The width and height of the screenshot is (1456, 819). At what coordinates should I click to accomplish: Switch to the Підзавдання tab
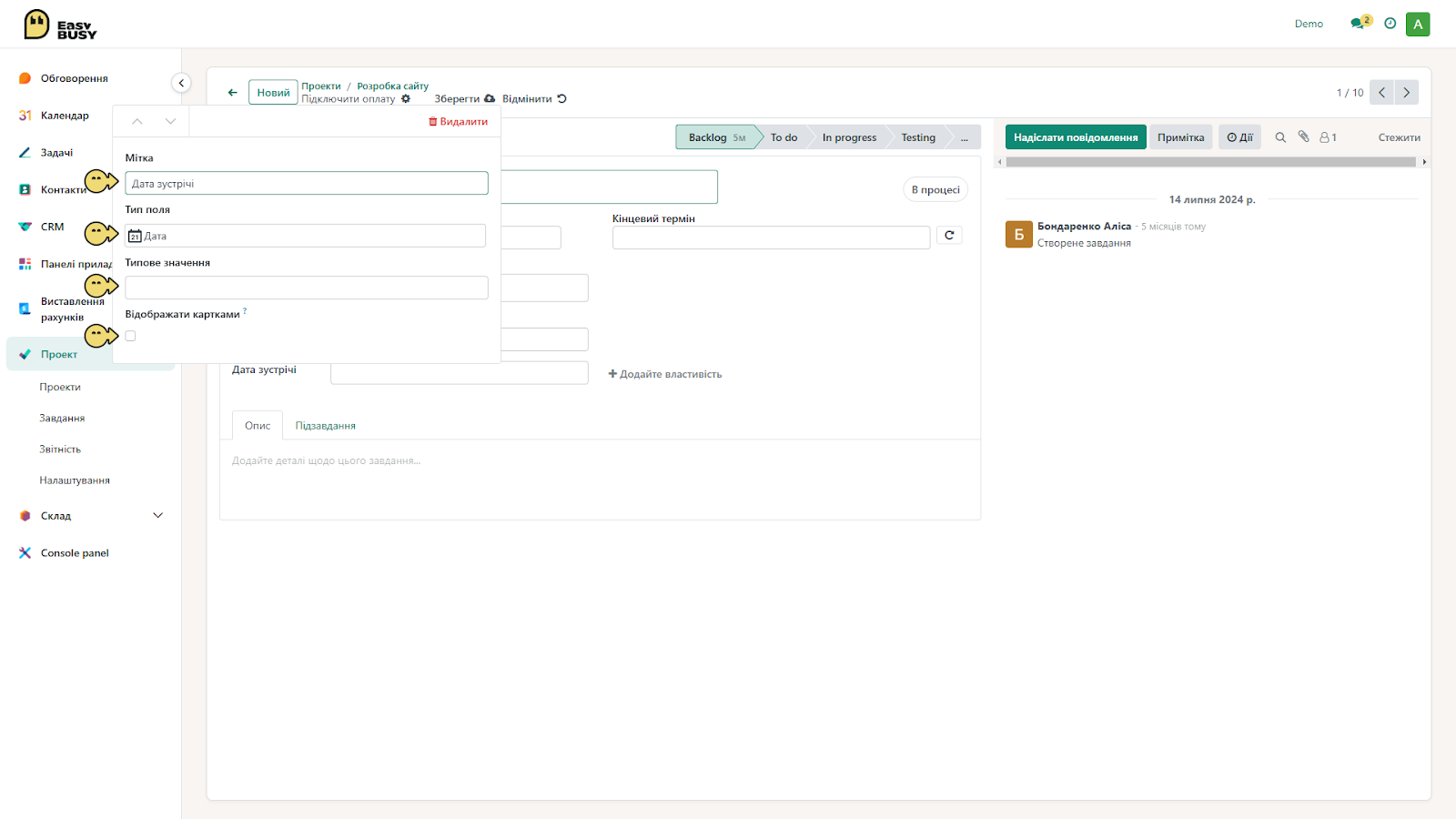tap(325, 426)
